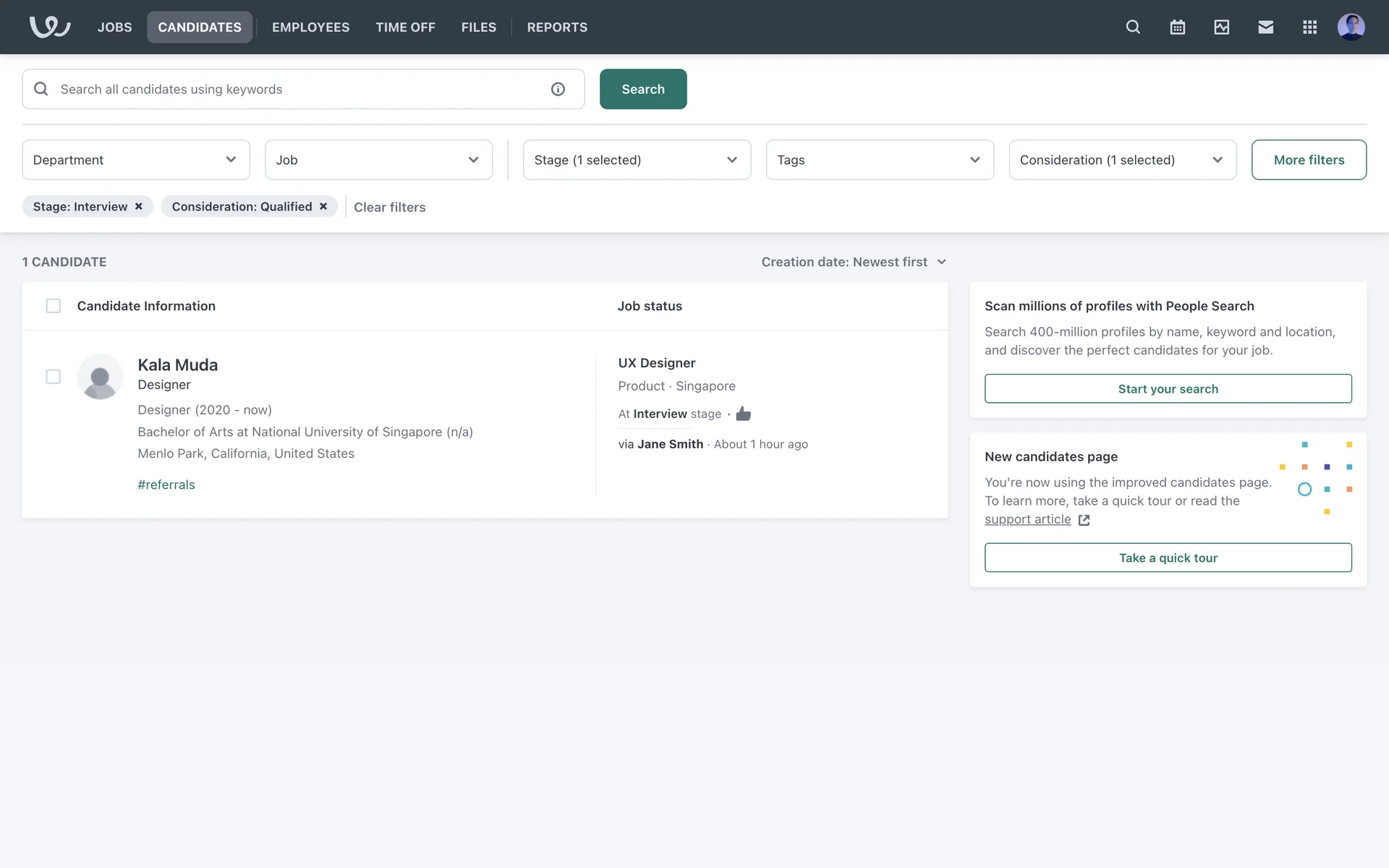Remove the Consideration: Qualified filter chip
Viewport: 1389px width, 868px height.
coord(323,206)
